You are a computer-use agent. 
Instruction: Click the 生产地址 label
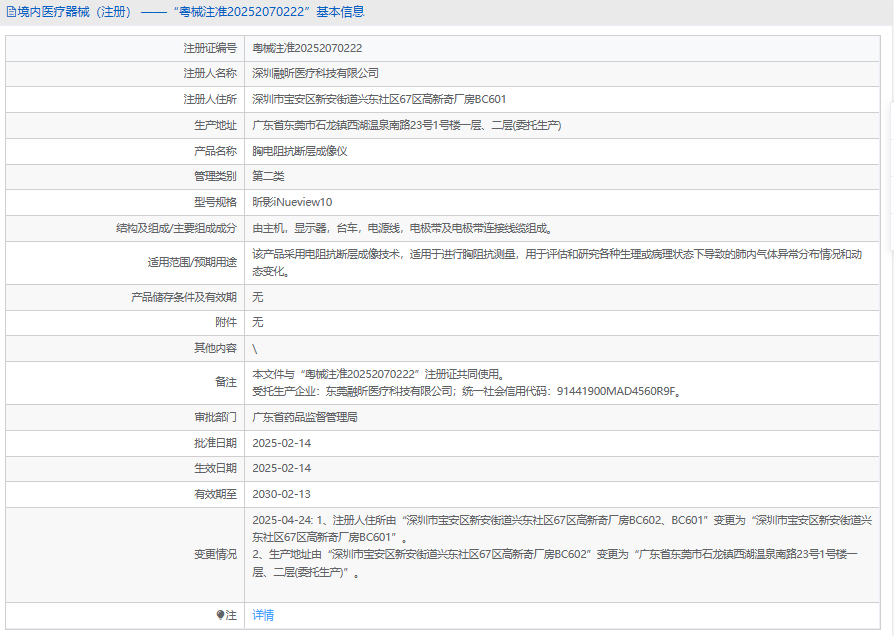click(215, 125)
